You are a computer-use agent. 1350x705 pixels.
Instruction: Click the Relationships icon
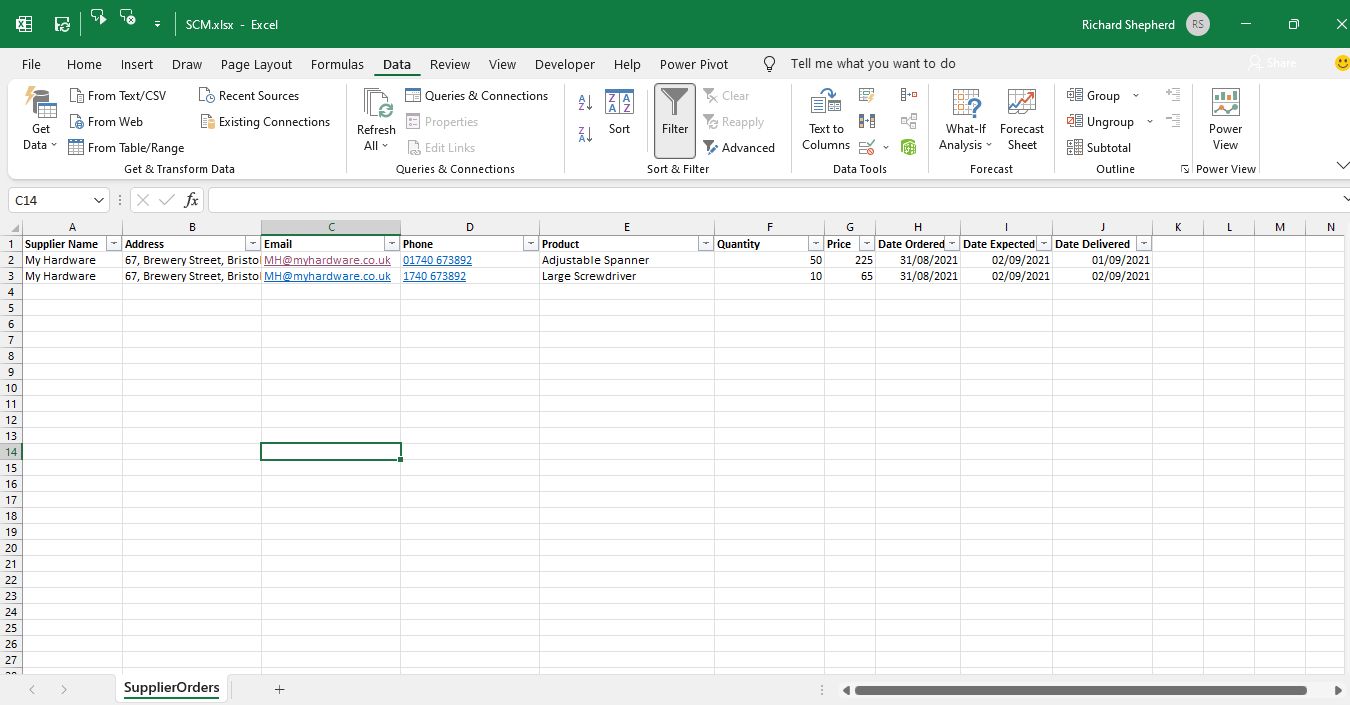point(908,120)
